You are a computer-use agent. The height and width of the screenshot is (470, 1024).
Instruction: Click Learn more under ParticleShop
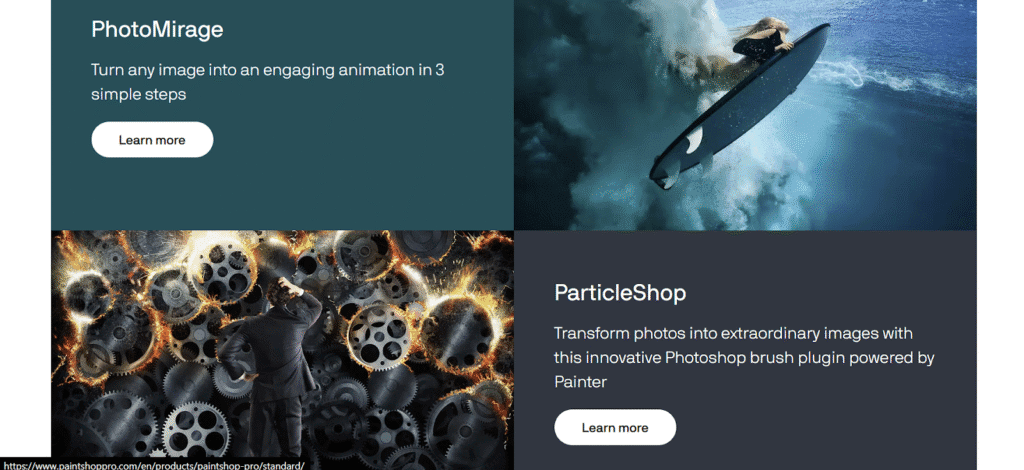point(615,428)
